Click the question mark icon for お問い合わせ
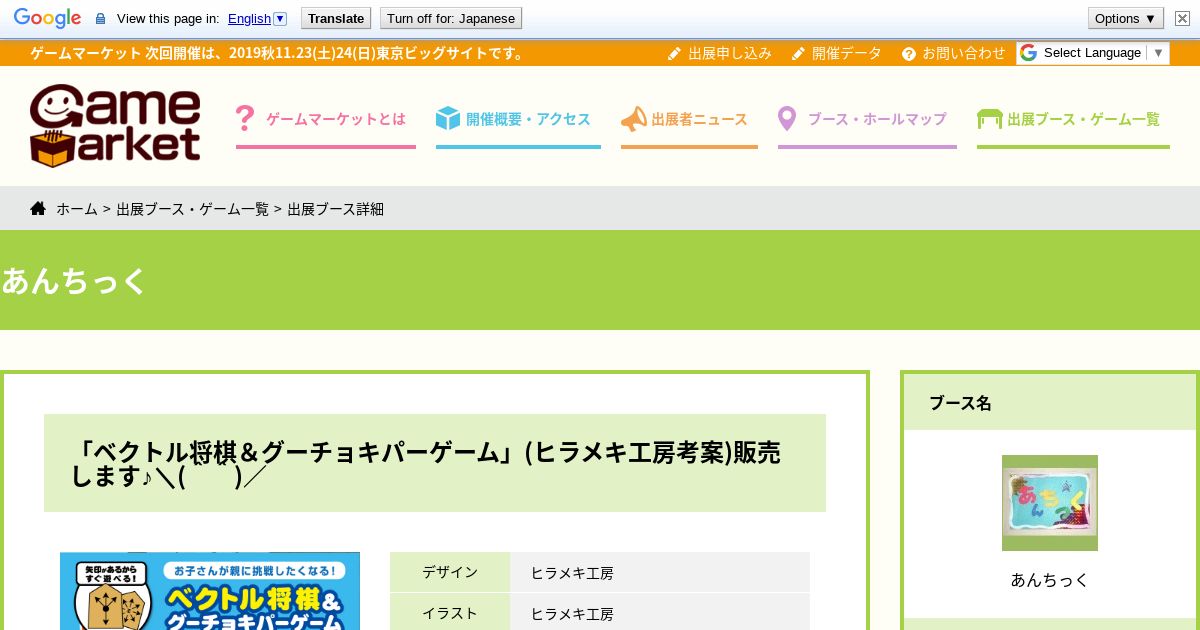The height and width of the screenshot is (630, 1200). tap(909, 53)
